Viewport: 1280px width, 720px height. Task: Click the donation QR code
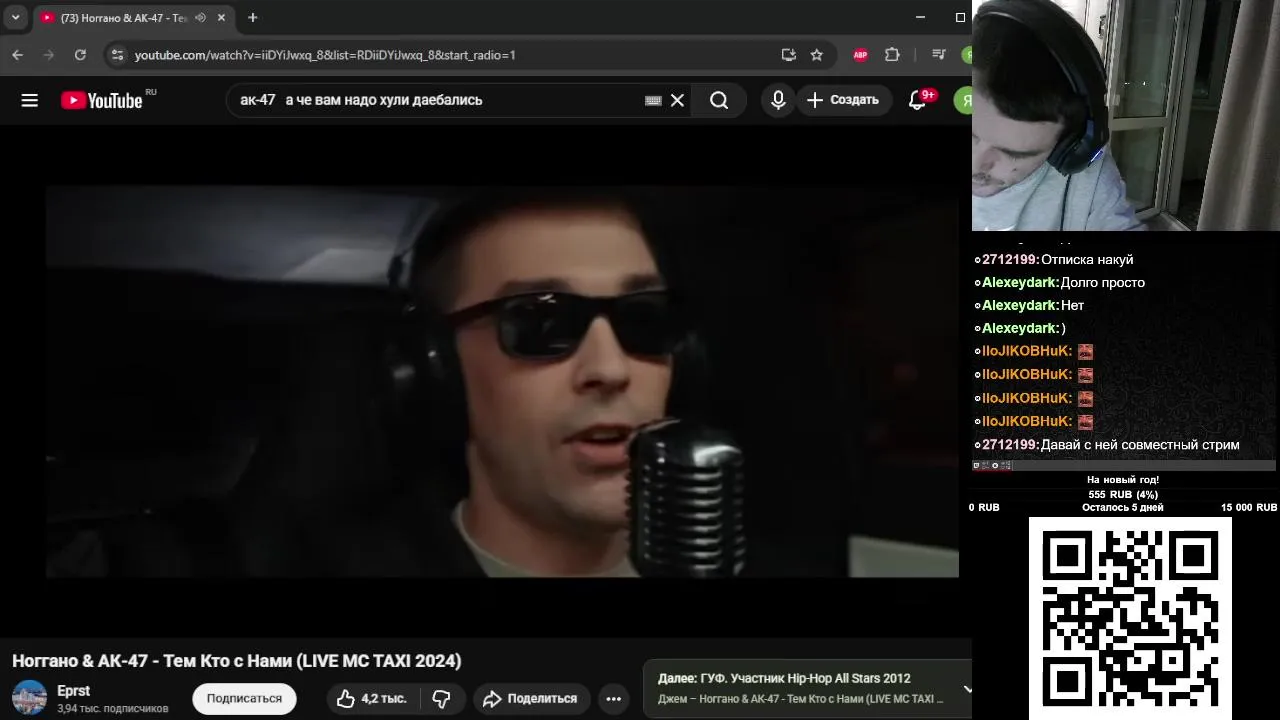[x=1130, y=618]
